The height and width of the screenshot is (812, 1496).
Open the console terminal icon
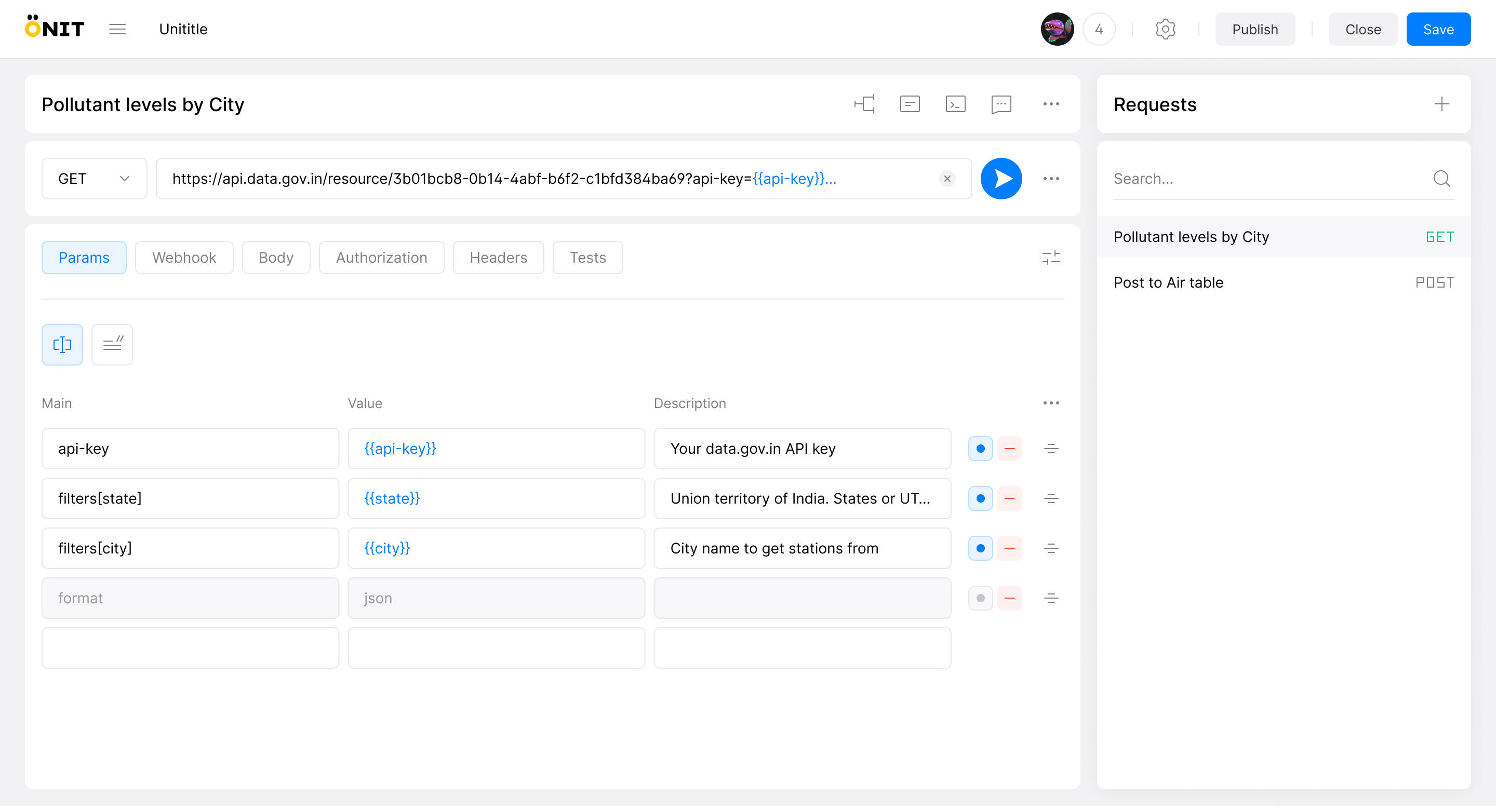coord(955,104)
